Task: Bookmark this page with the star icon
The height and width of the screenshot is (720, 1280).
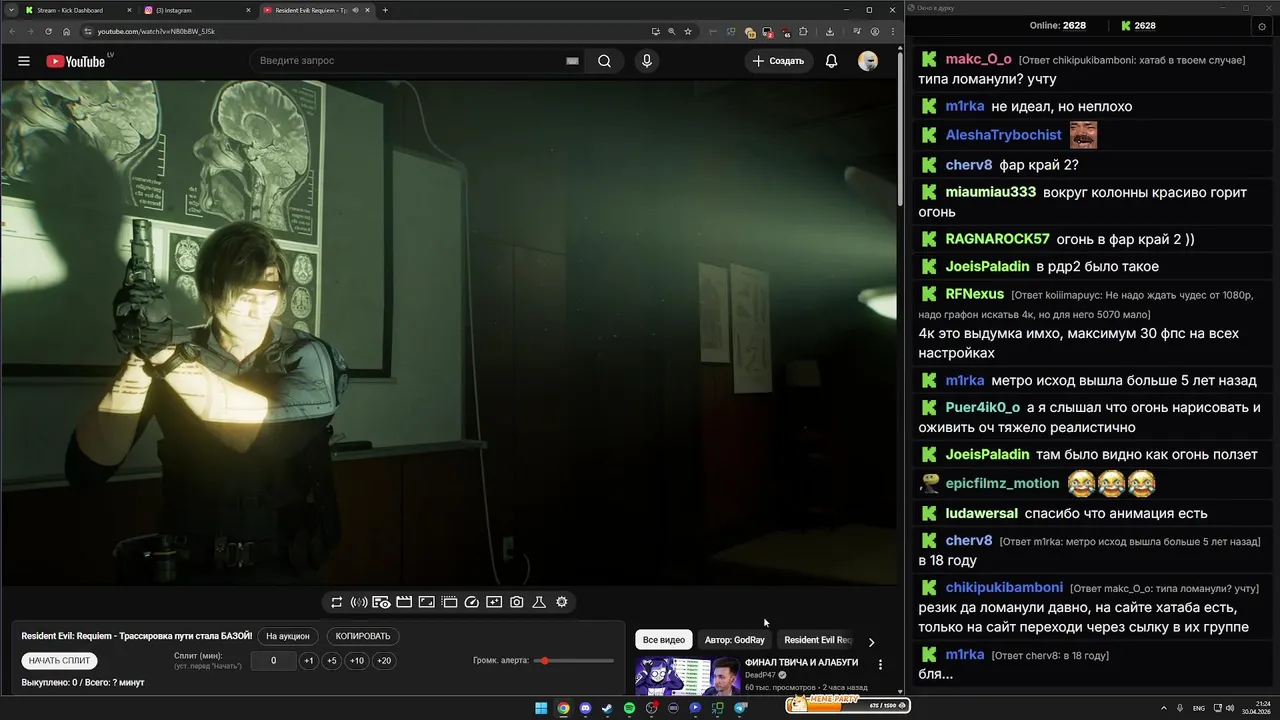Action: [x=688, y=31]
